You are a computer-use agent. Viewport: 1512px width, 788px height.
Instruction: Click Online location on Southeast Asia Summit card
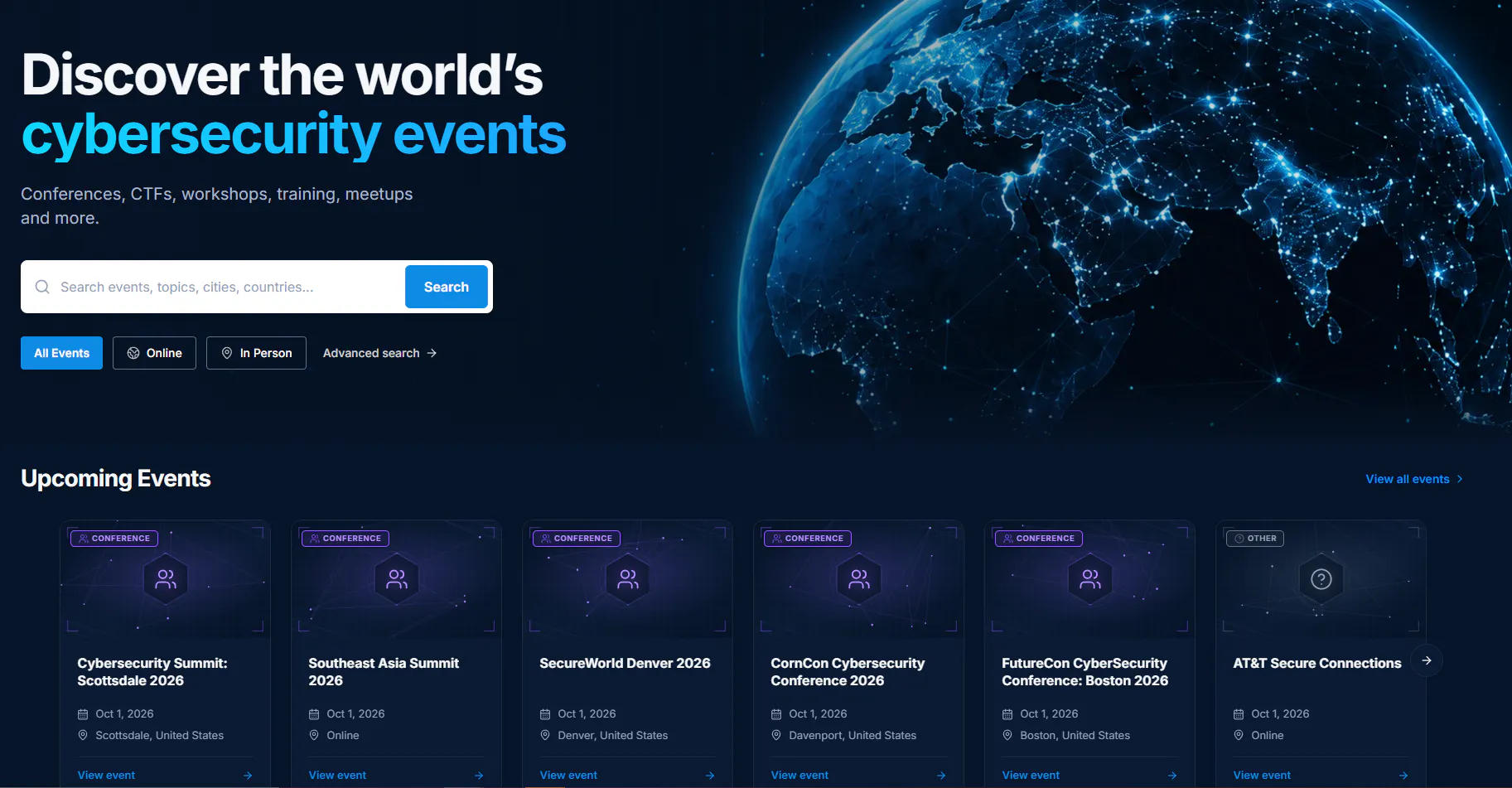(343, 735)
